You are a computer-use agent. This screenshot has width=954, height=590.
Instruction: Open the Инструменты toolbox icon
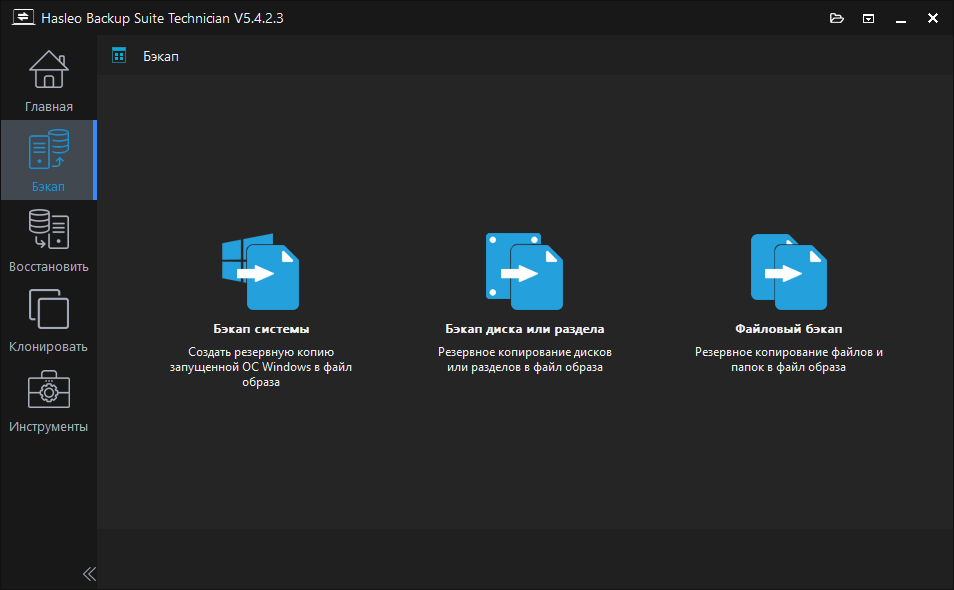coord(49,389)
